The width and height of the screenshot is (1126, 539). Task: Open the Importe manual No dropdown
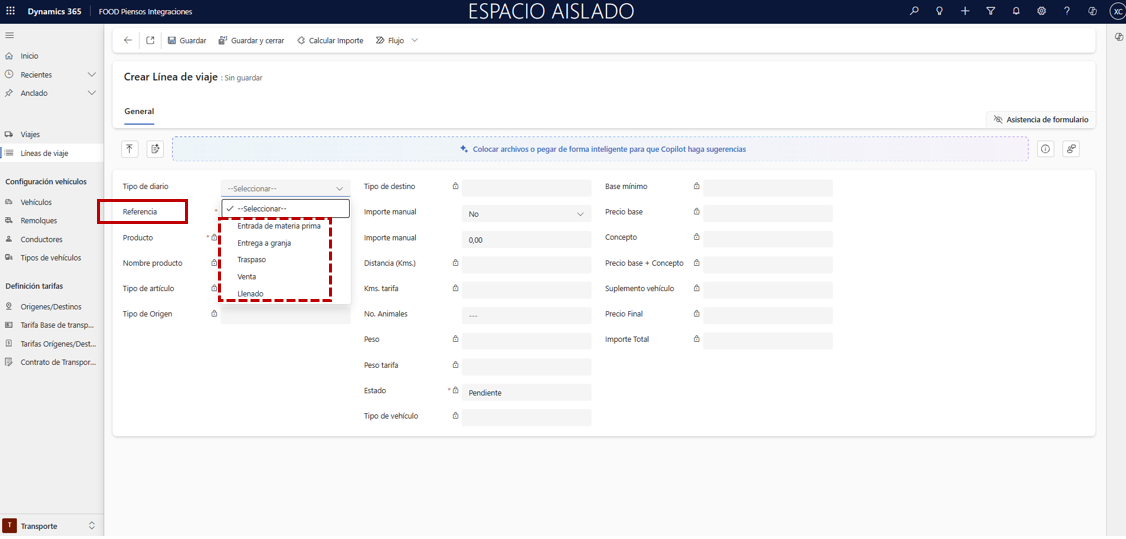pyautogui.click(x=526, y=214)
